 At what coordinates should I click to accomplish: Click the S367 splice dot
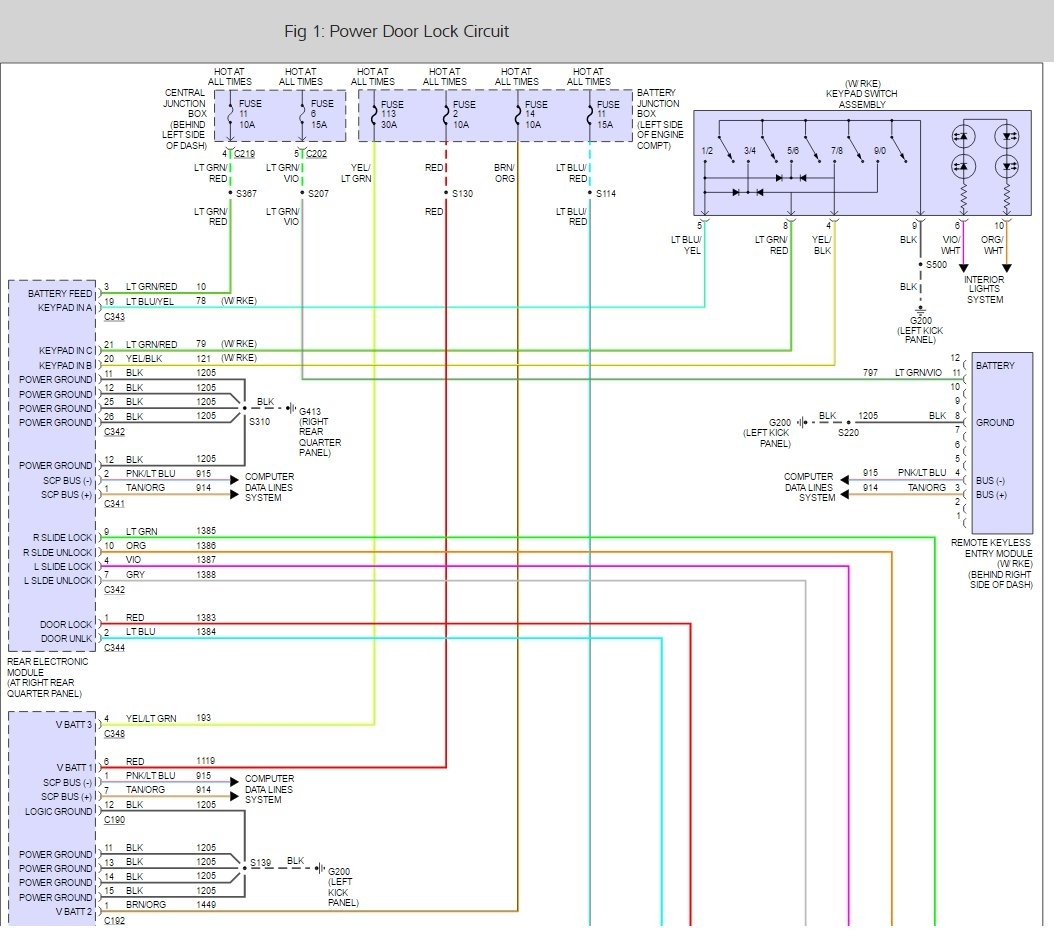231,193
